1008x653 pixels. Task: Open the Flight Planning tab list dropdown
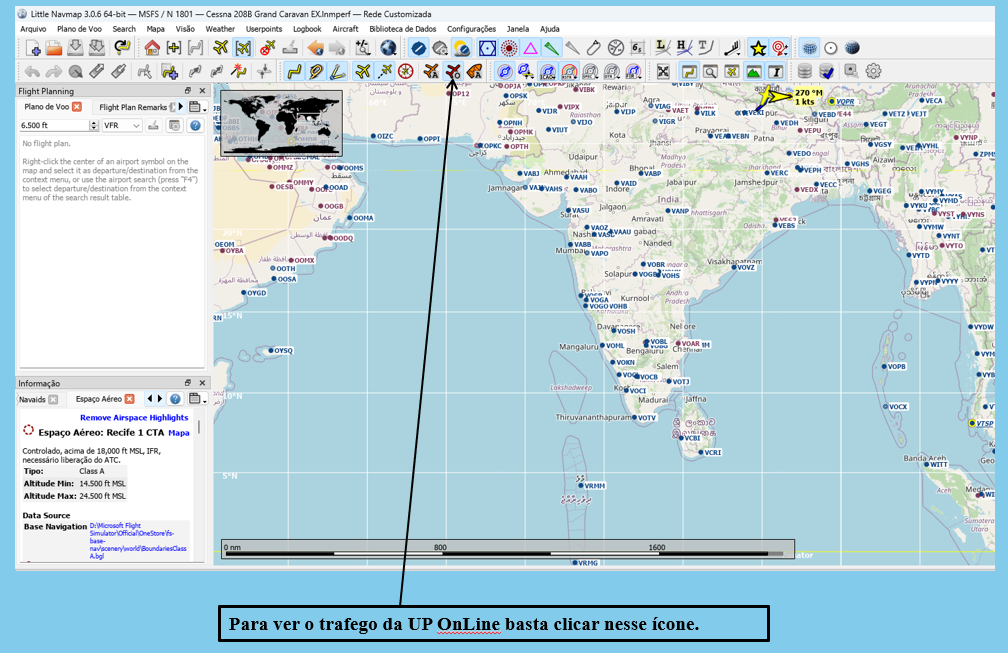196,107
